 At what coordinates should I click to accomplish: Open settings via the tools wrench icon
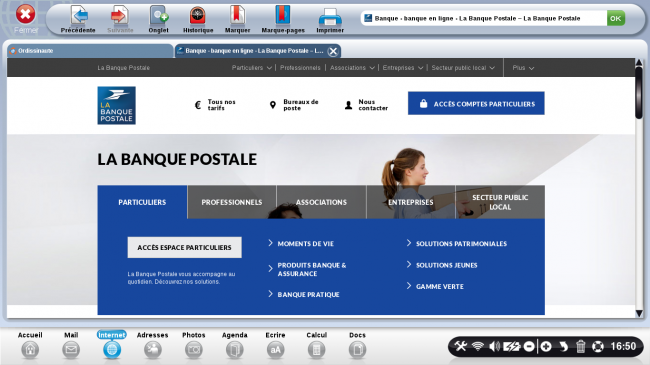[460, 346]
